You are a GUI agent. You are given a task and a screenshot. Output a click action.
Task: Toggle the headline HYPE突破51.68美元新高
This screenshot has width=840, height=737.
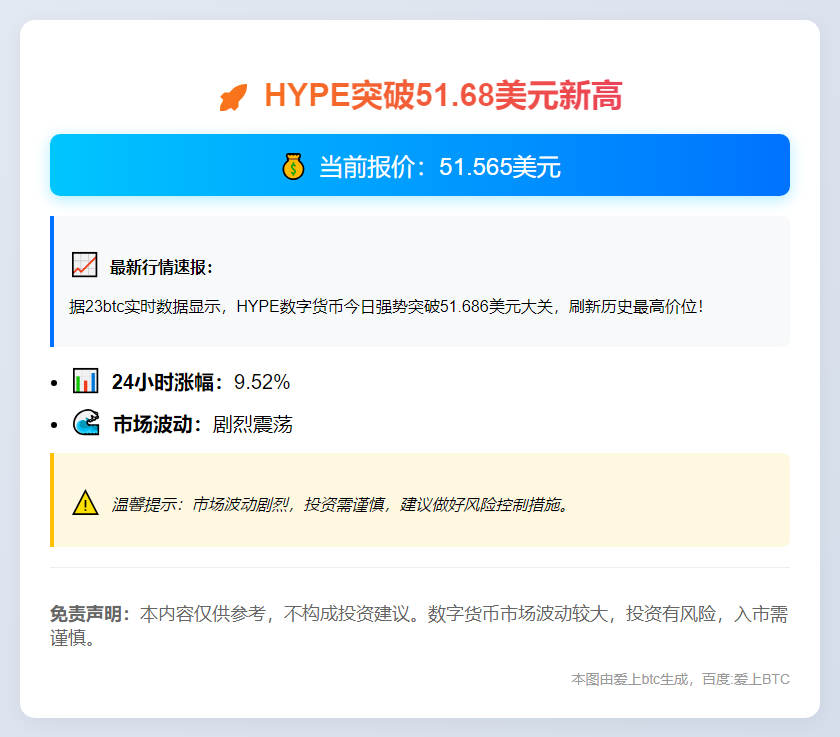click(420, 95)
